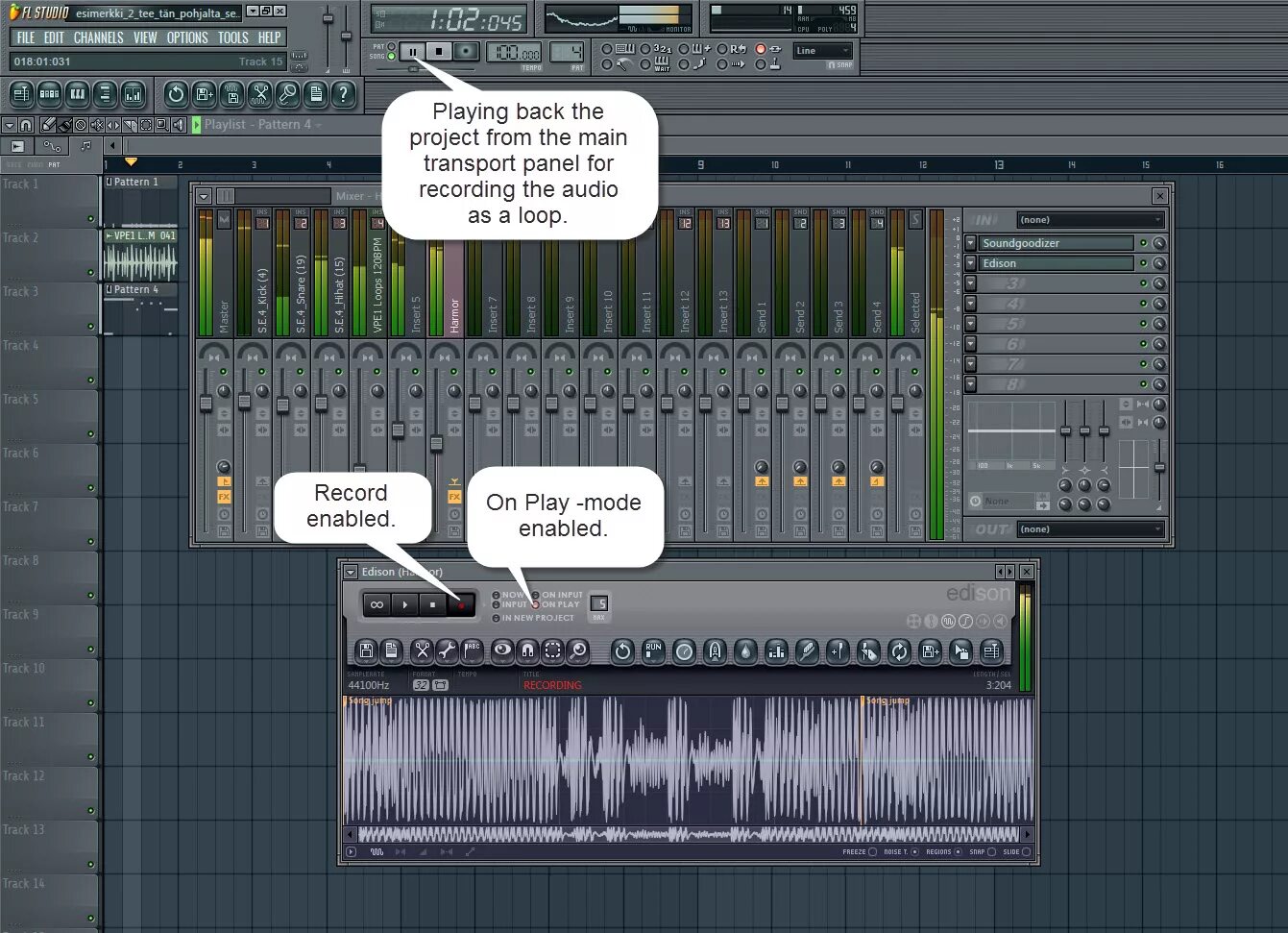Open the playlist view from the main toolbar

[21, 94]
